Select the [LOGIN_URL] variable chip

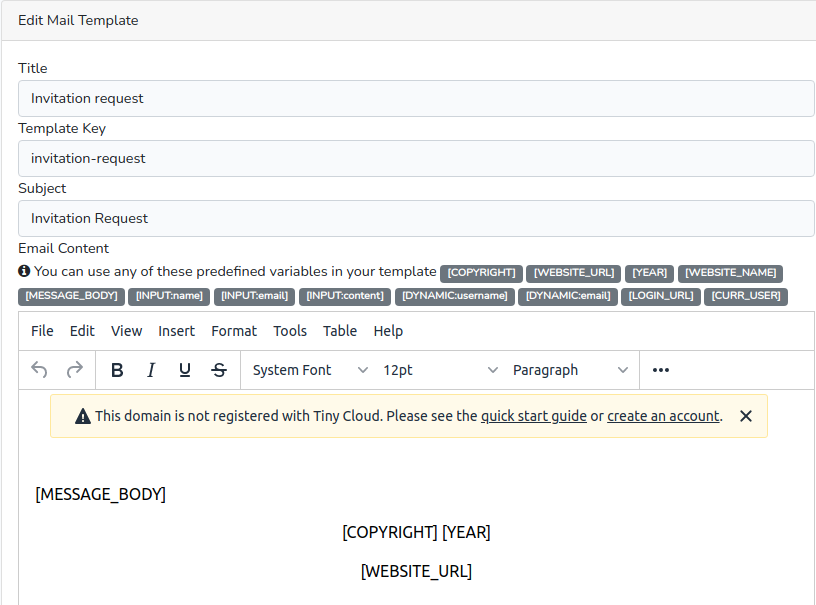pos(660,296)
